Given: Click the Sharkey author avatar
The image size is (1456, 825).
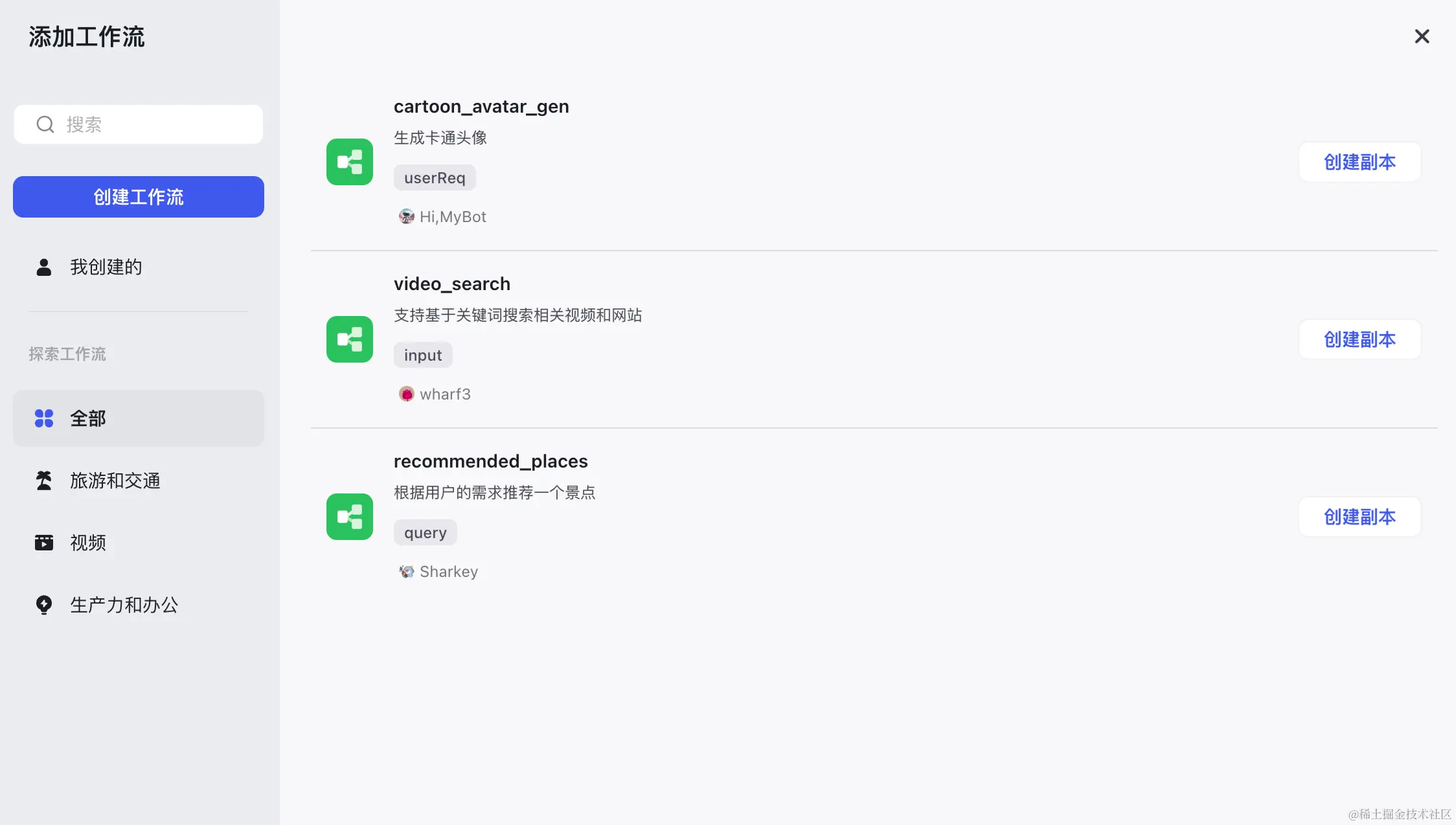Looking at the screenshot, I should (407, 571).
